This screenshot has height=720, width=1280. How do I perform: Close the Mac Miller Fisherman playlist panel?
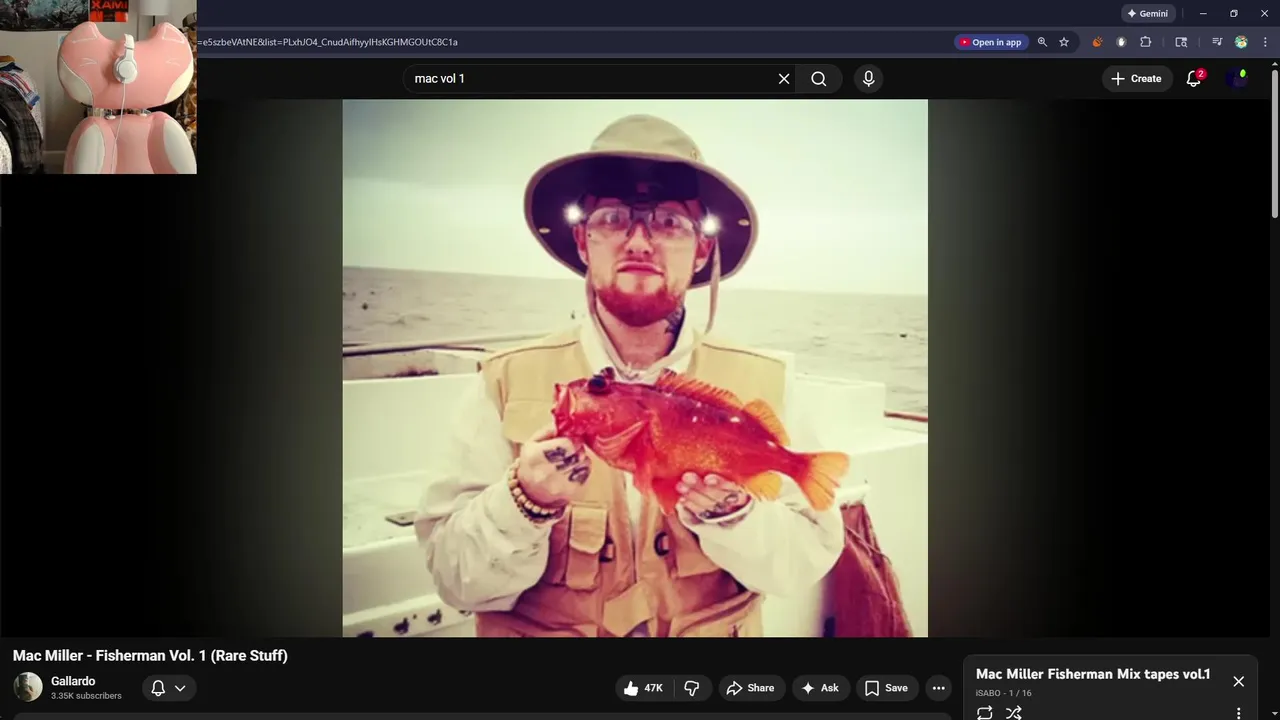tap(1239, 681)
